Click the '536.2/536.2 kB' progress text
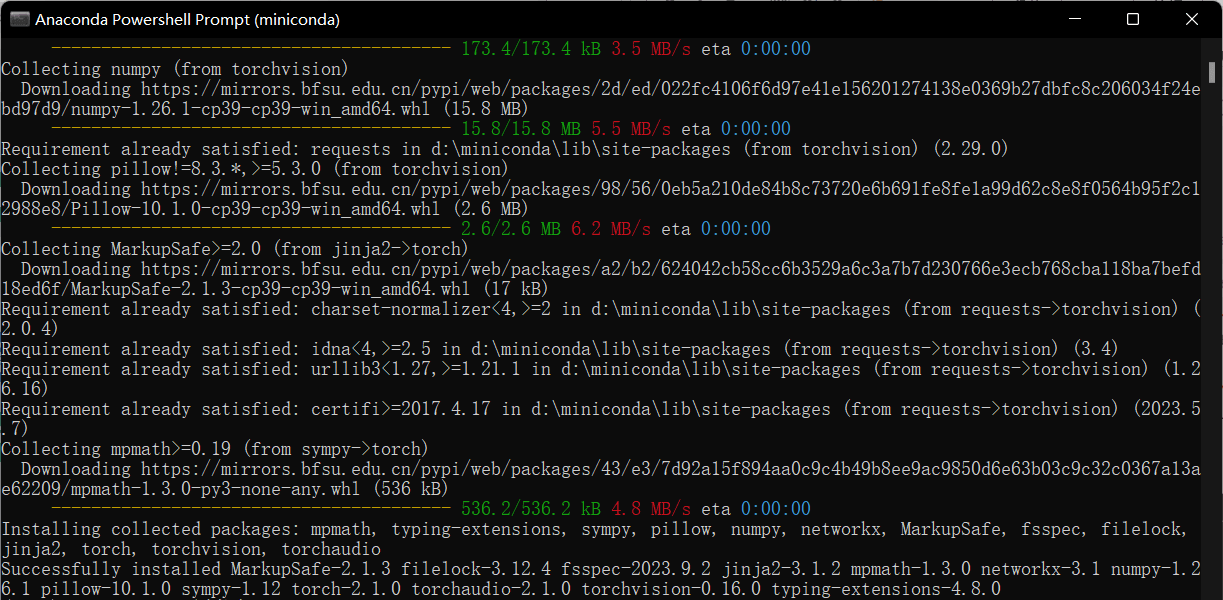Image resolution: width=1223 pixels, height=600 pixels. coord(531,509)
